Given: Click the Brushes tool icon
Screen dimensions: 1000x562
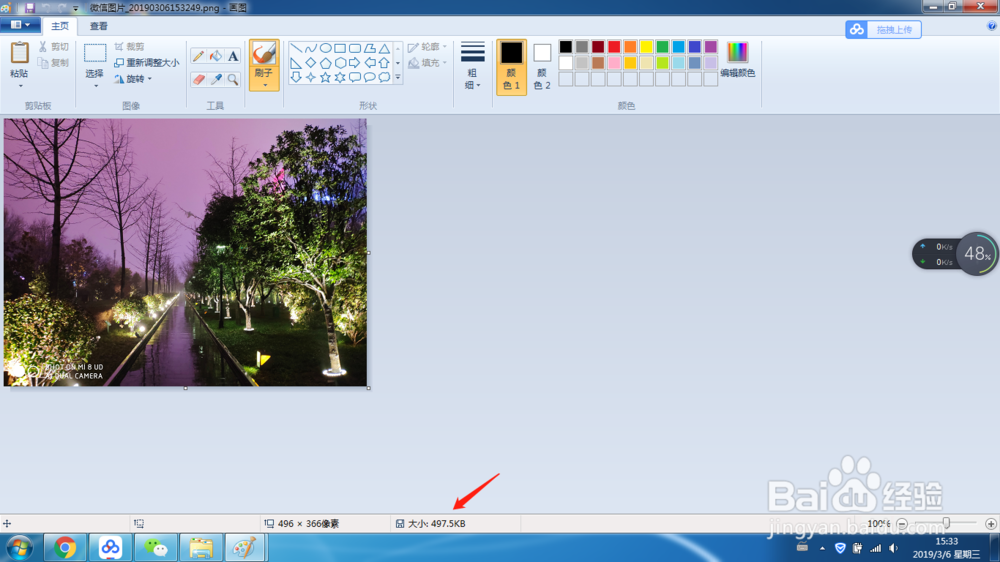Looking at the screenshot, I should tap(264, 54).
